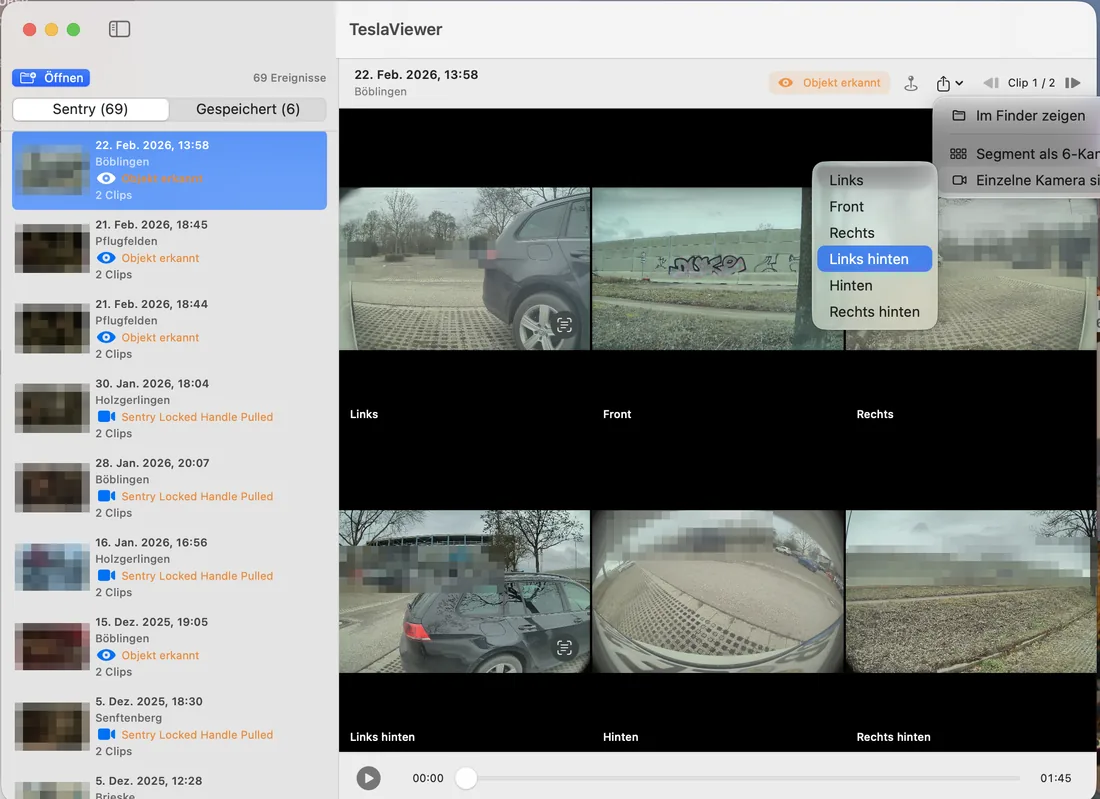1100x799 pixels.
Task: Click camera icon on 5. Dez. 18:30 event
Action: point(107,734)
